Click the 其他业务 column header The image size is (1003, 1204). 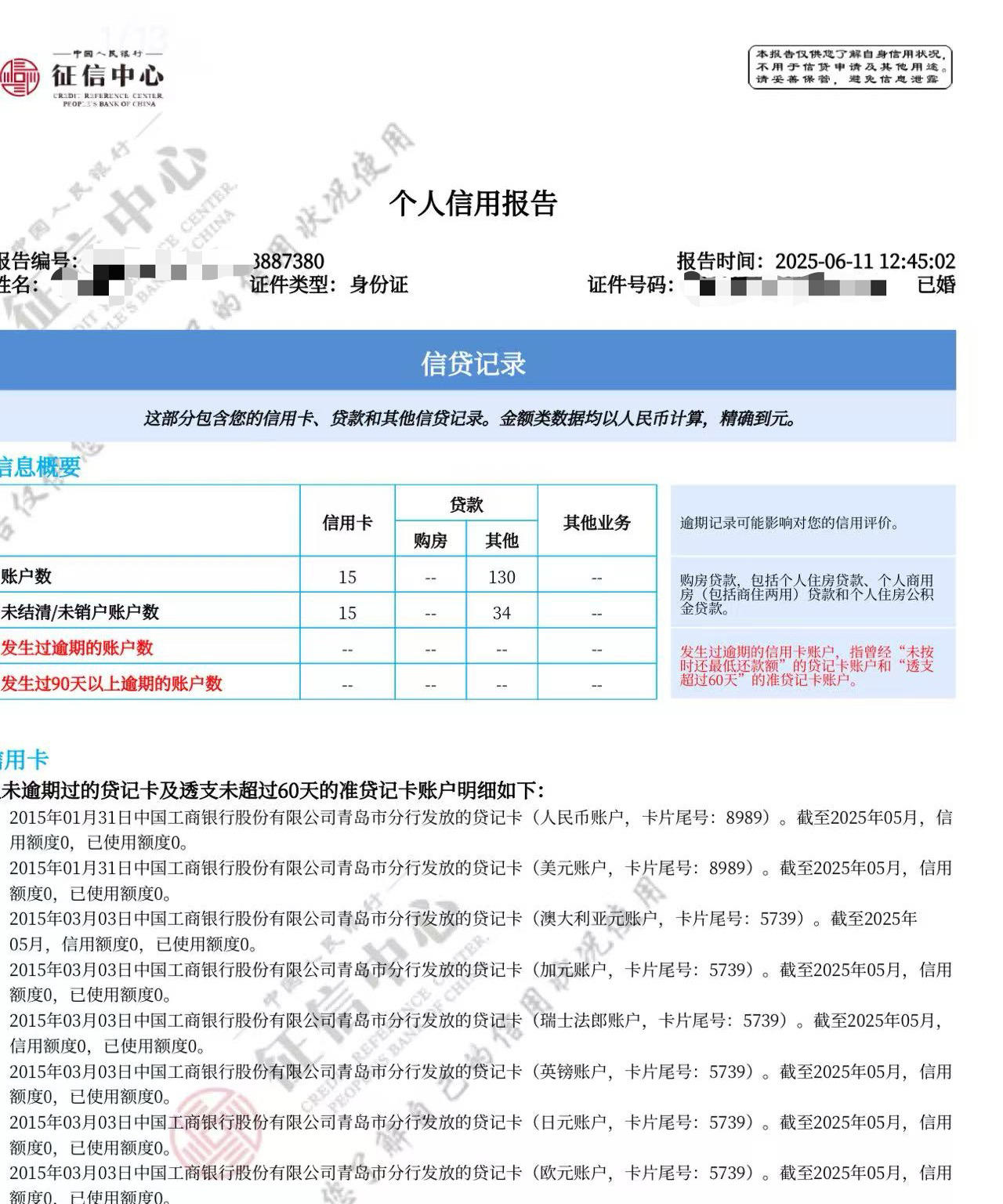[596, 522]
